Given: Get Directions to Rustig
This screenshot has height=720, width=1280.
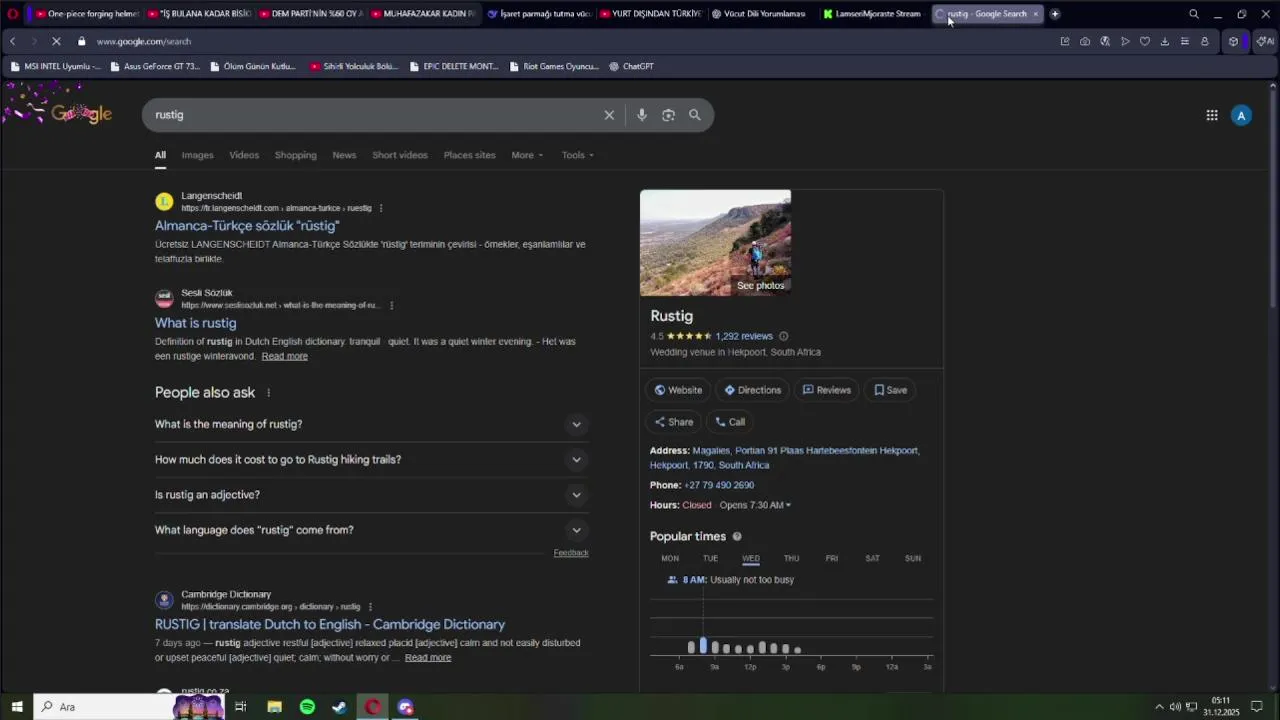Looking at the screenshot, I should [752, 390].
